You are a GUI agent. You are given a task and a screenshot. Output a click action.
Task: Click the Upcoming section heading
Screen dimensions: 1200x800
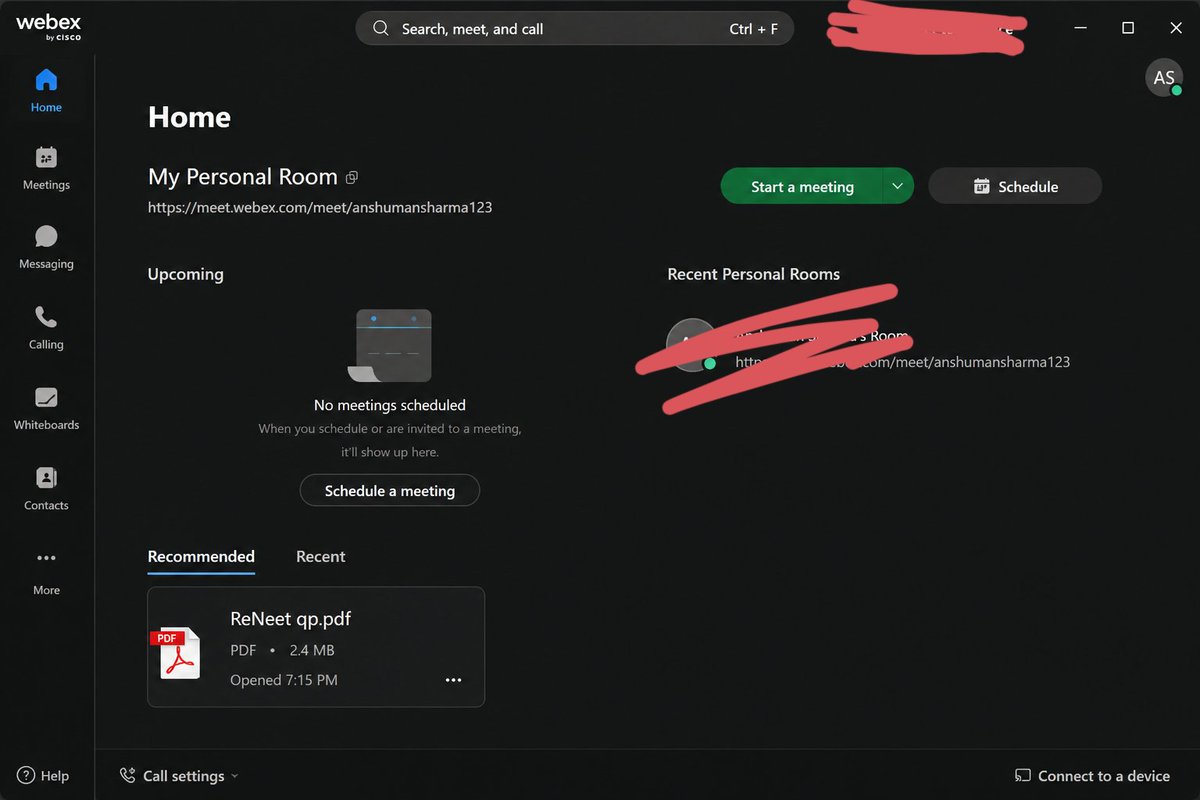pos(186,274)
